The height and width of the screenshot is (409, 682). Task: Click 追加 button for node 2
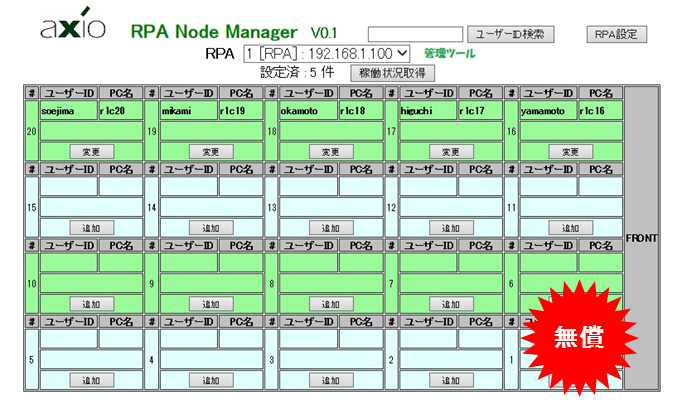[x=451, y=380]
